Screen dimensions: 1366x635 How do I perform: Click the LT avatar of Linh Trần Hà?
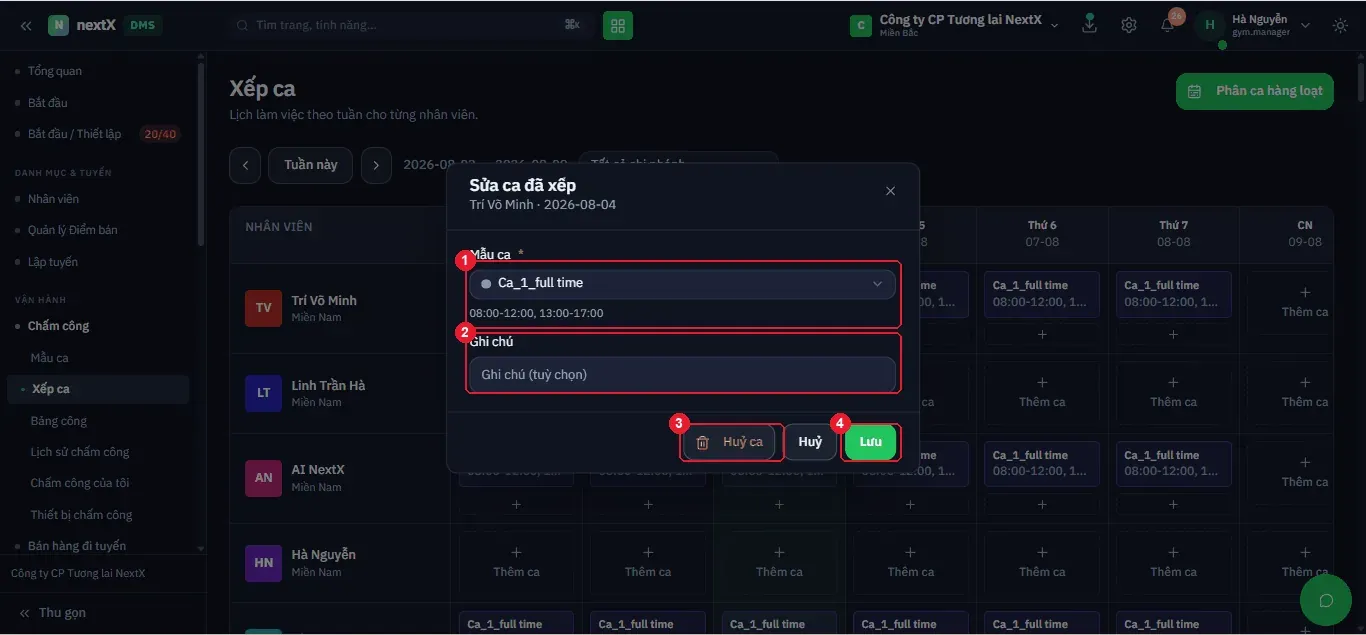pos(263,393)
